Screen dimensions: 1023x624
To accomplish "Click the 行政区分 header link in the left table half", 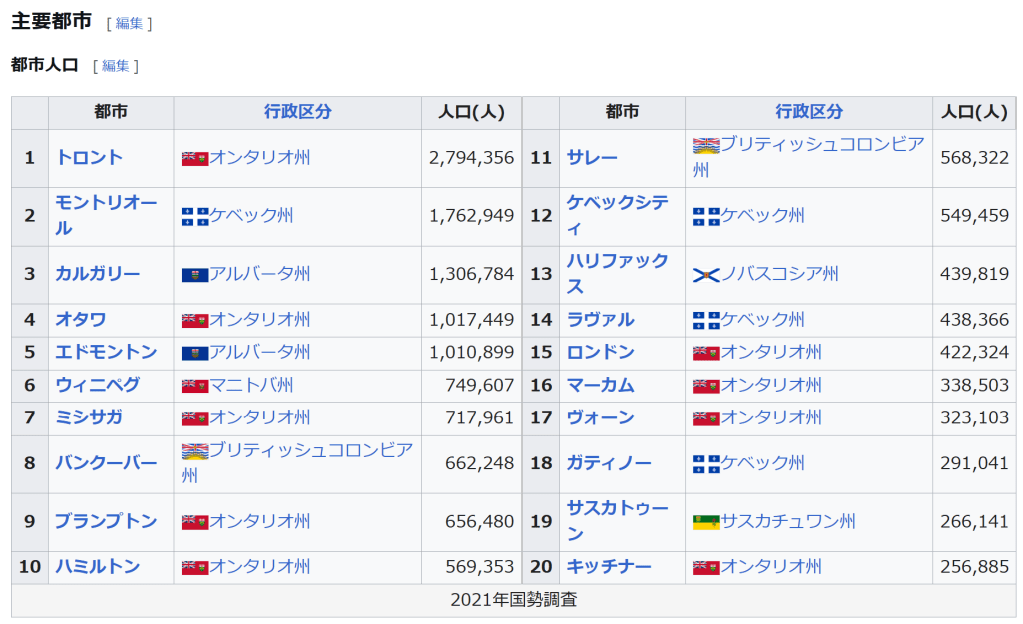I will click(297, 112).
